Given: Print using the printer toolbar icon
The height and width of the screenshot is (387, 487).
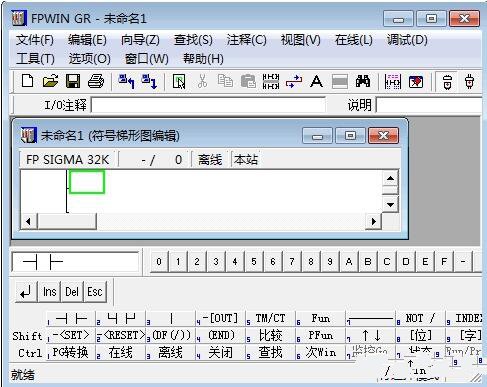Looking at the screenshot, I should [96, 81].
